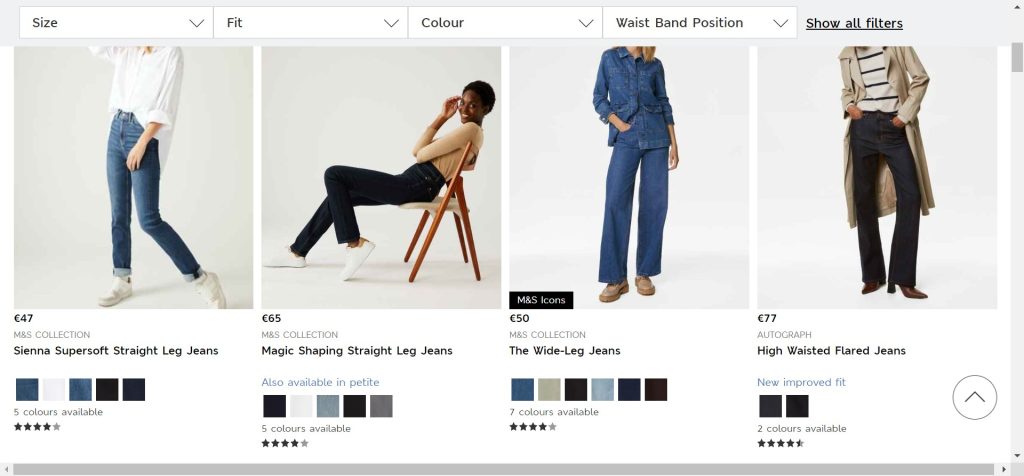Select first dark swatch on High Waisted Flared Jeans
The width and height of the screenshot is (1024, 476).
[x=770, y=406]
